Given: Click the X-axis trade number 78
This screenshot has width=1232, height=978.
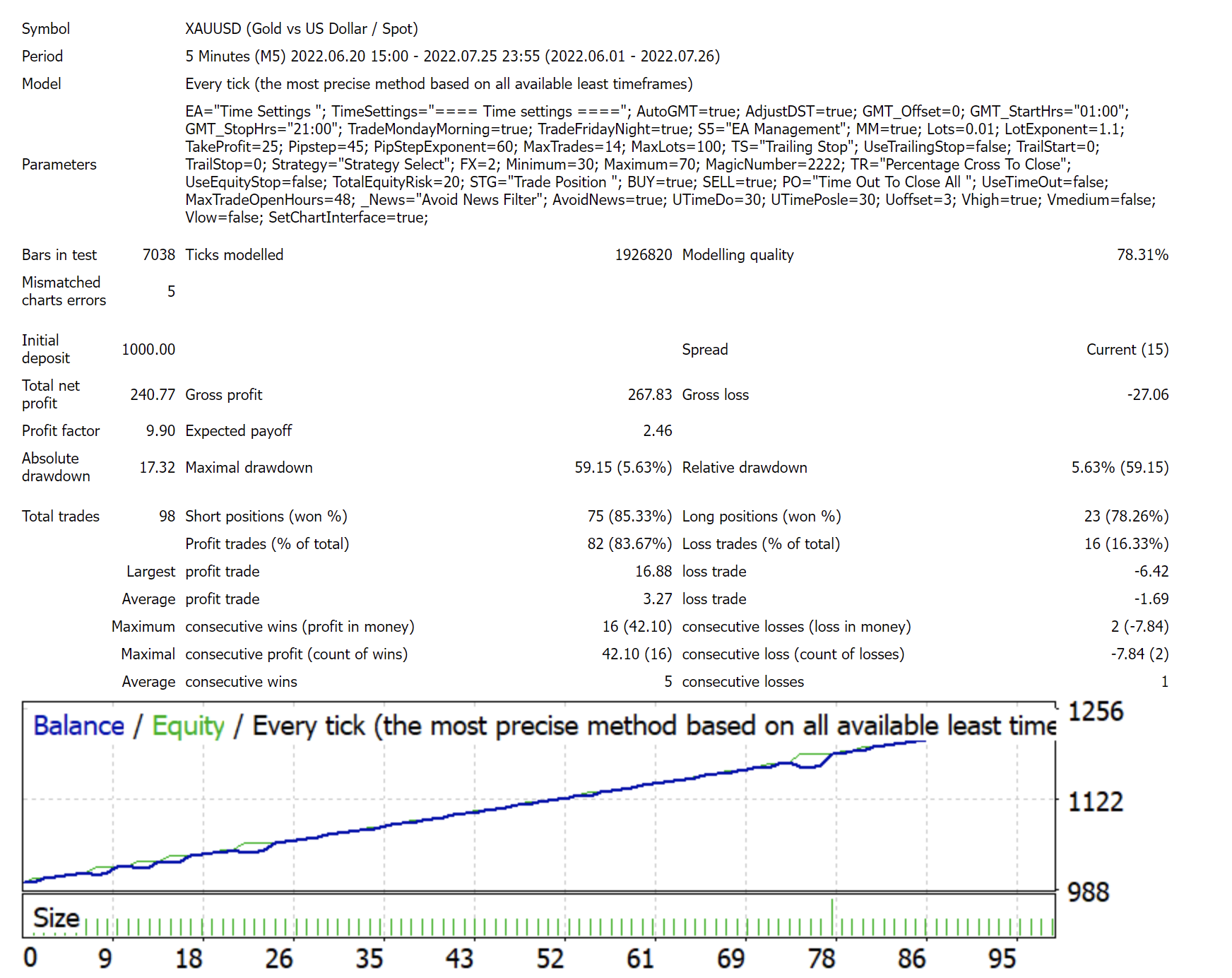Looking at the screenshot, I should [x=822, y=959].
